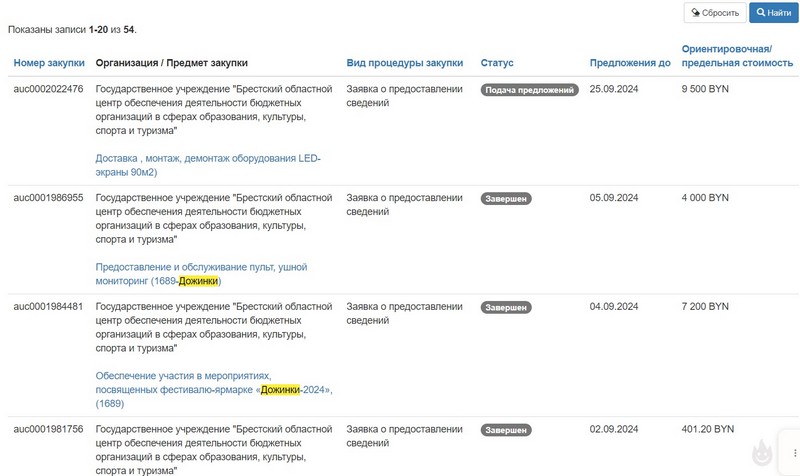Viewport: 800px width, 476px height.
Task: Click the magnifier icon on Найти
Action: [x=761, y=13]
